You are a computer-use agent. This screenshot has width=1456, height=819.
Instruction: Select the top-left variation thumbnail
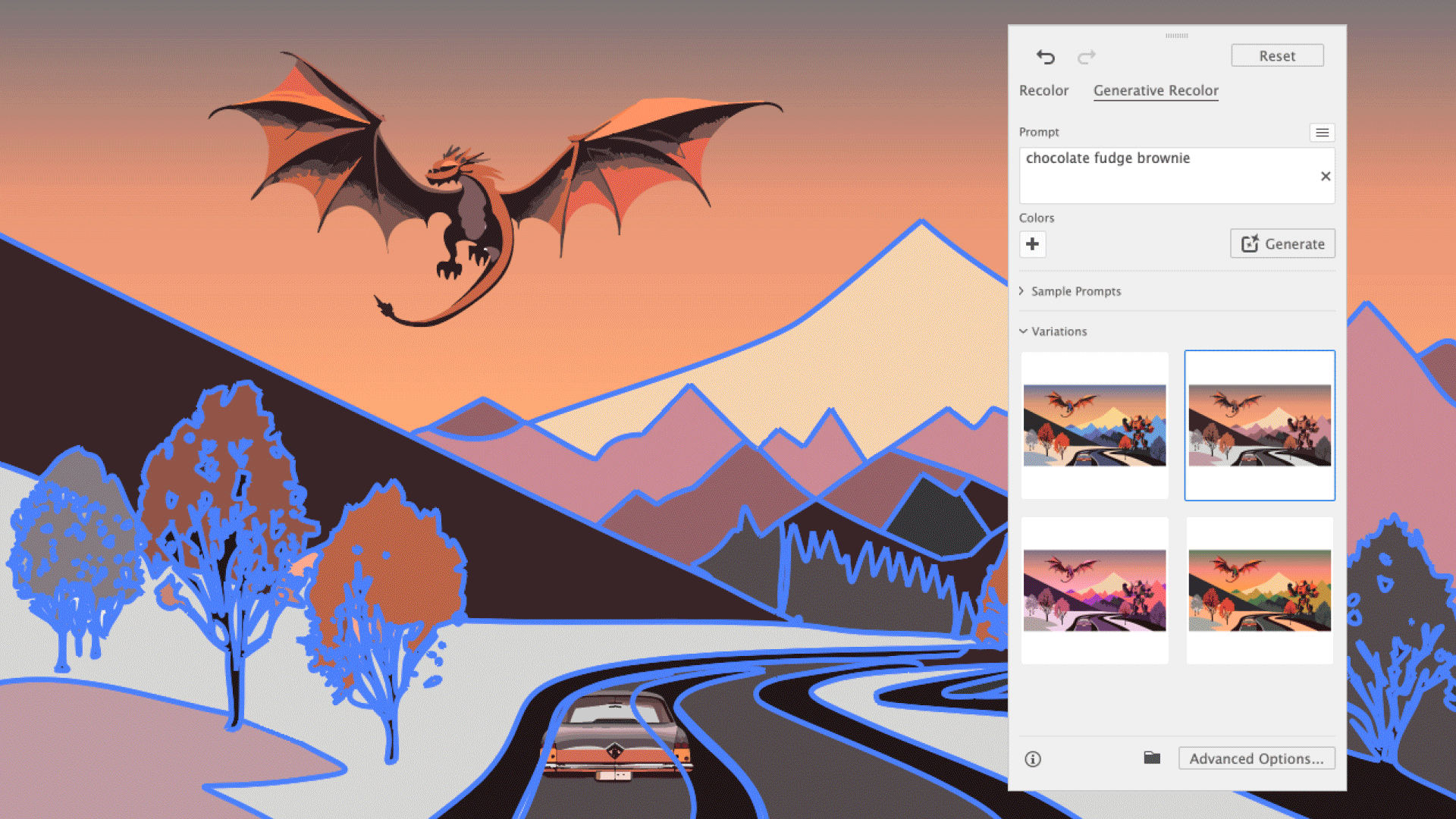pyautogui.click(x=1094, y=425)
